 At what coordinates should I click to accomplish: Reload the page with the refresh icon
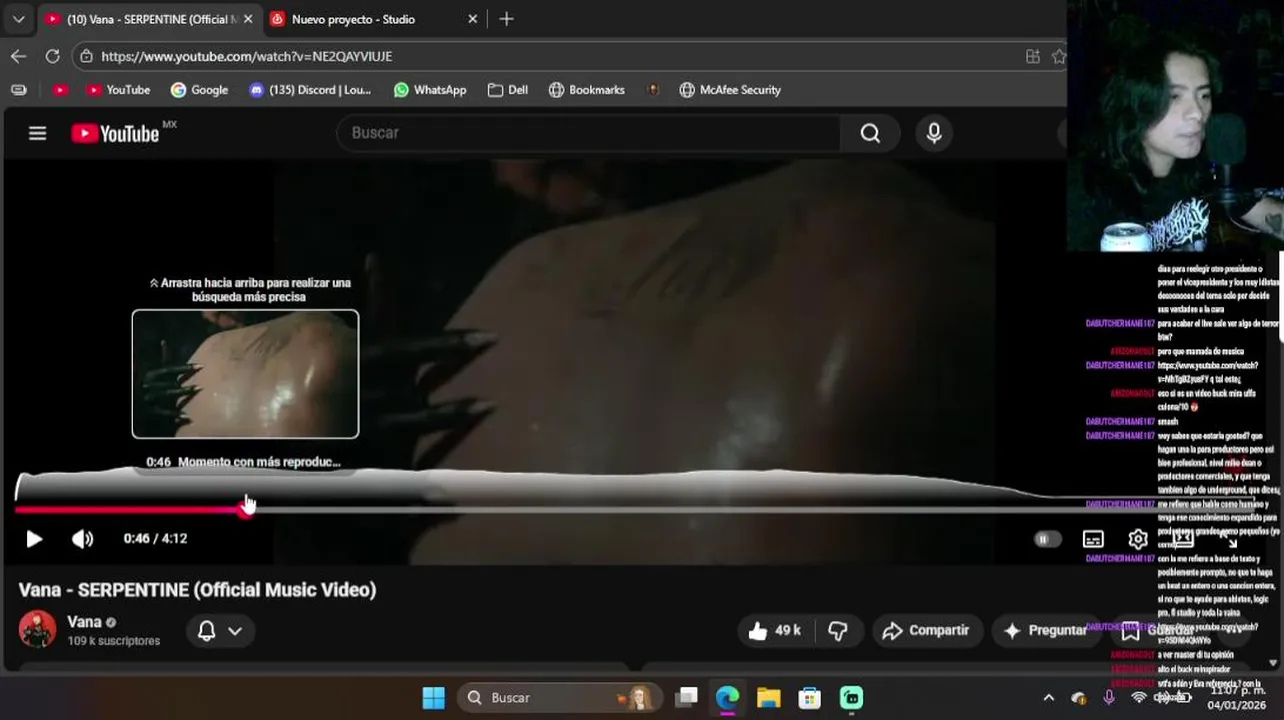point(52,56)
